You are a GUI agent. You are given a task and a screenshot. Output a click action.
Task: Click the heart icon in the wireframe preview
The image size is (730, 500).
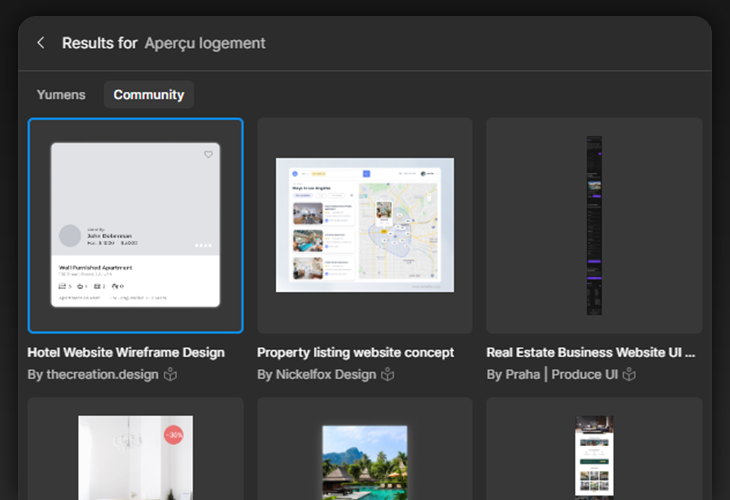click(208, 154)
